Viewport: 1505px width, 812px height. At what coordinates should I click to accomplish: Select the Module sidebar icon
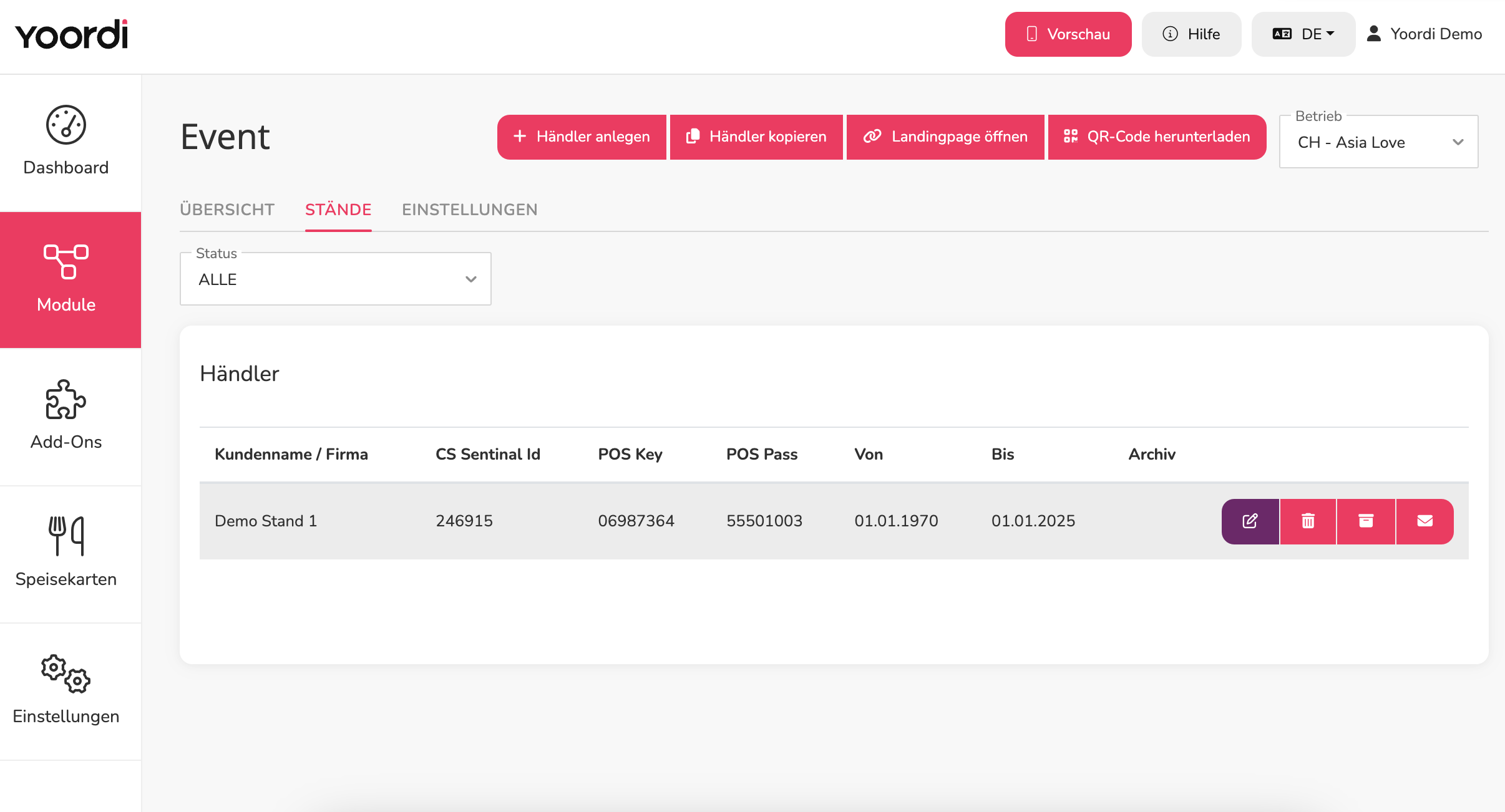coord(66,261)
